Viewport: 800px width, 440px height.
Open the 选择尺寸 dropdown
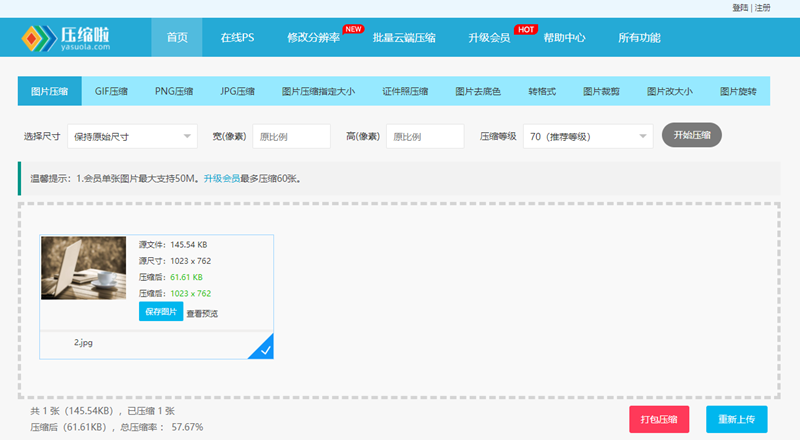point(132,137)
